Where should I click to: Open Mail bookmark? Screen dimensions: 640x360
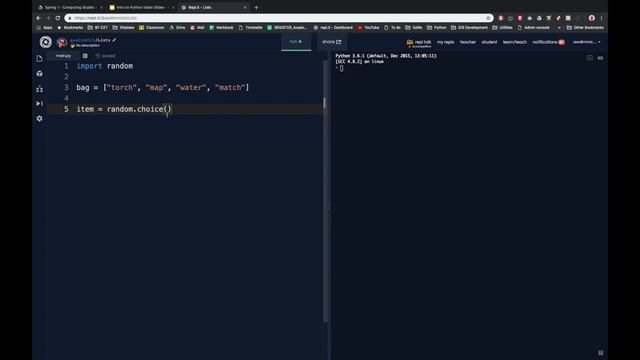coord(197,28)
